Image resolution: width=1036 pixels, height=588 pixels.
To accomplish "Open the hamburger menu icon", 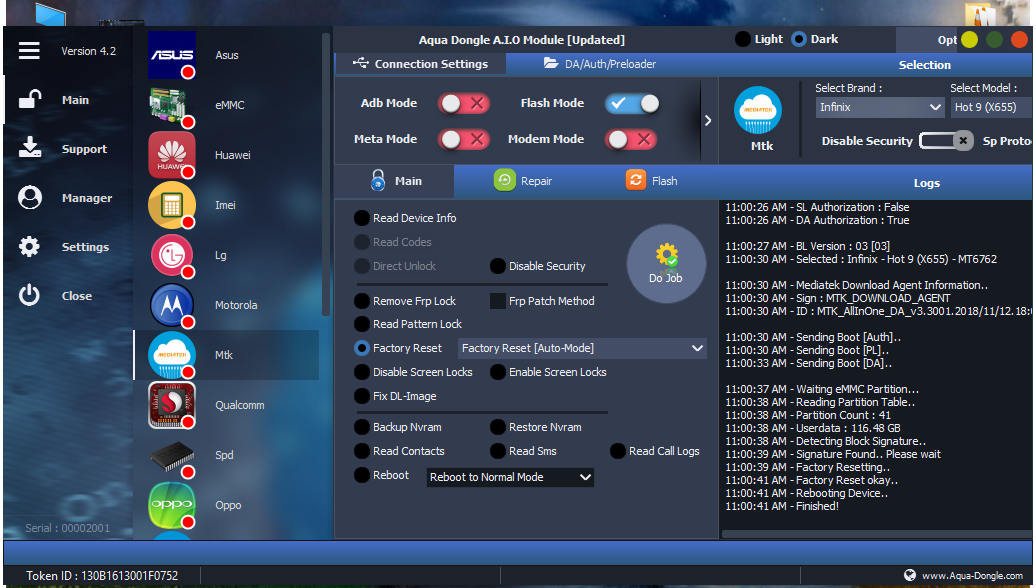I will coord(29,50).
